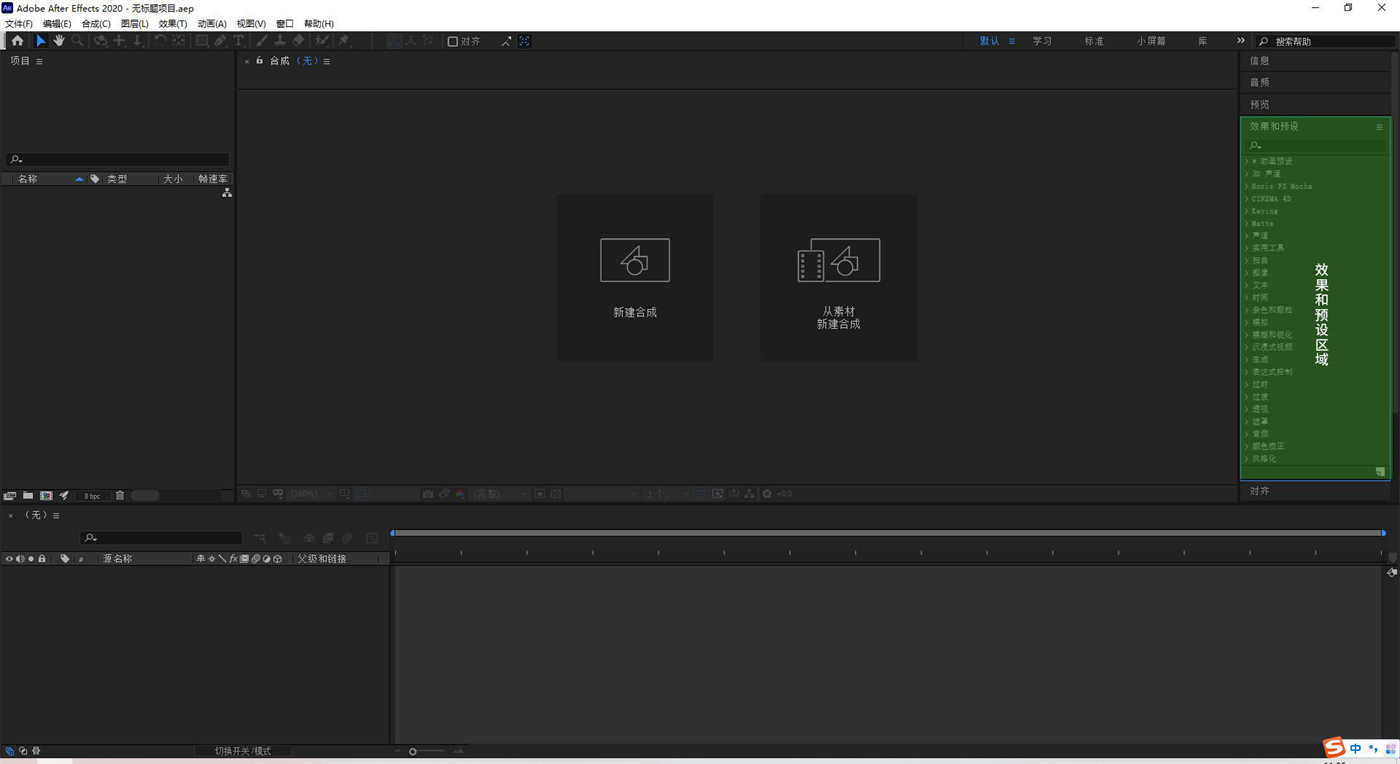Click 切换开关/模式 toggle at timeline bottom
Image resolution: width=1400 pixels, height=764 pixels.
(x=243, y=751)
